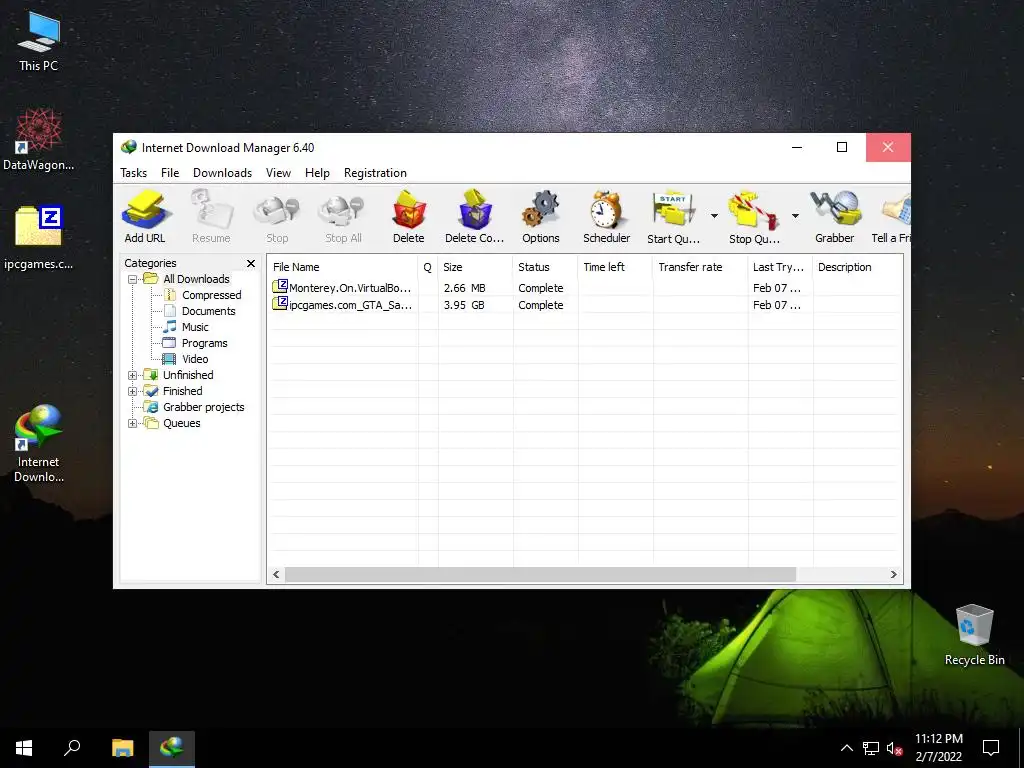Click the horizontal scrollbar right arrow
The height and width of the screenshot is (768, 1024).
pos(893,575)
